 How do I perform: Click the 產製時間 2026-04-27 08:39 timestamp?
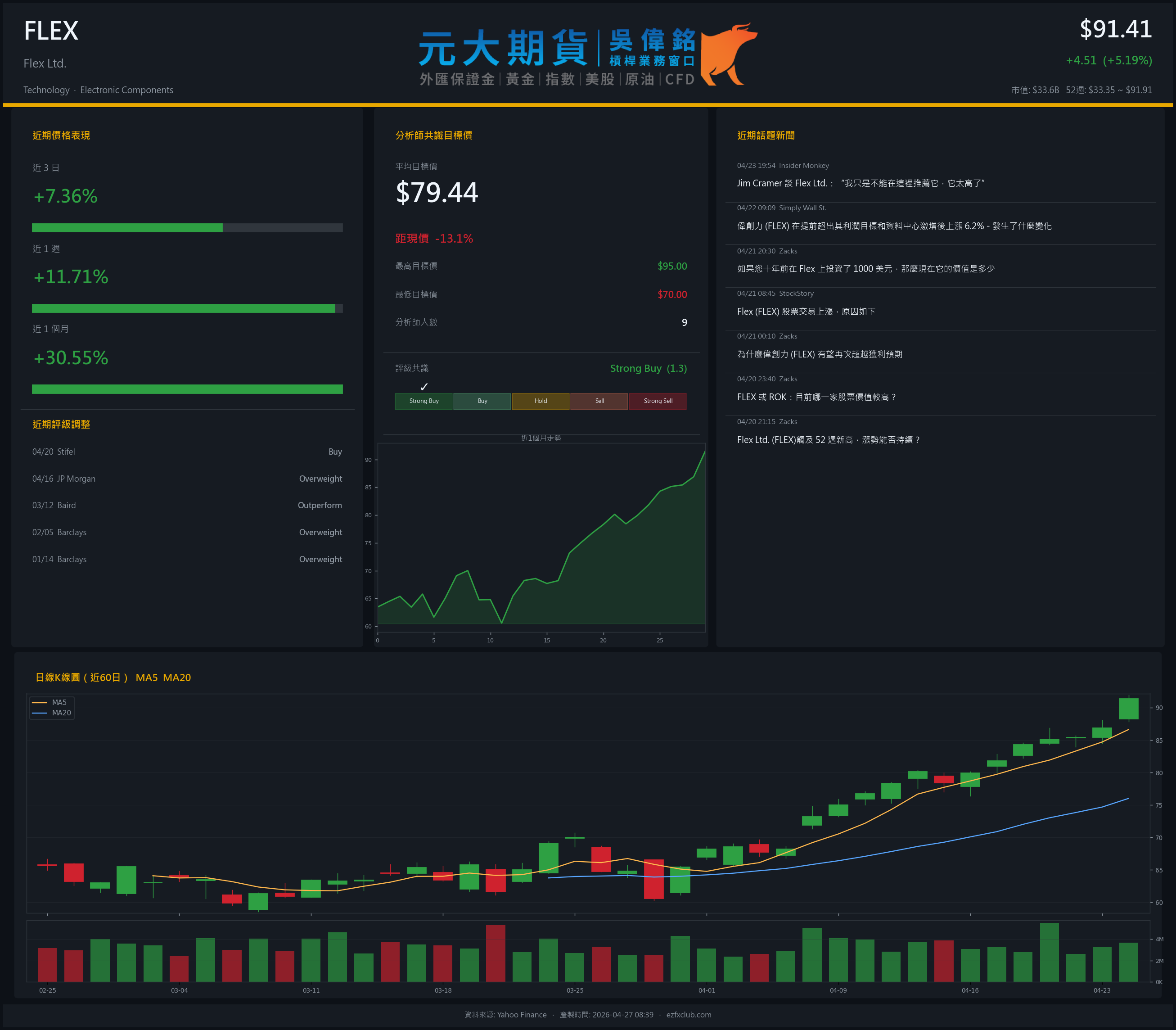point(606,1015)
